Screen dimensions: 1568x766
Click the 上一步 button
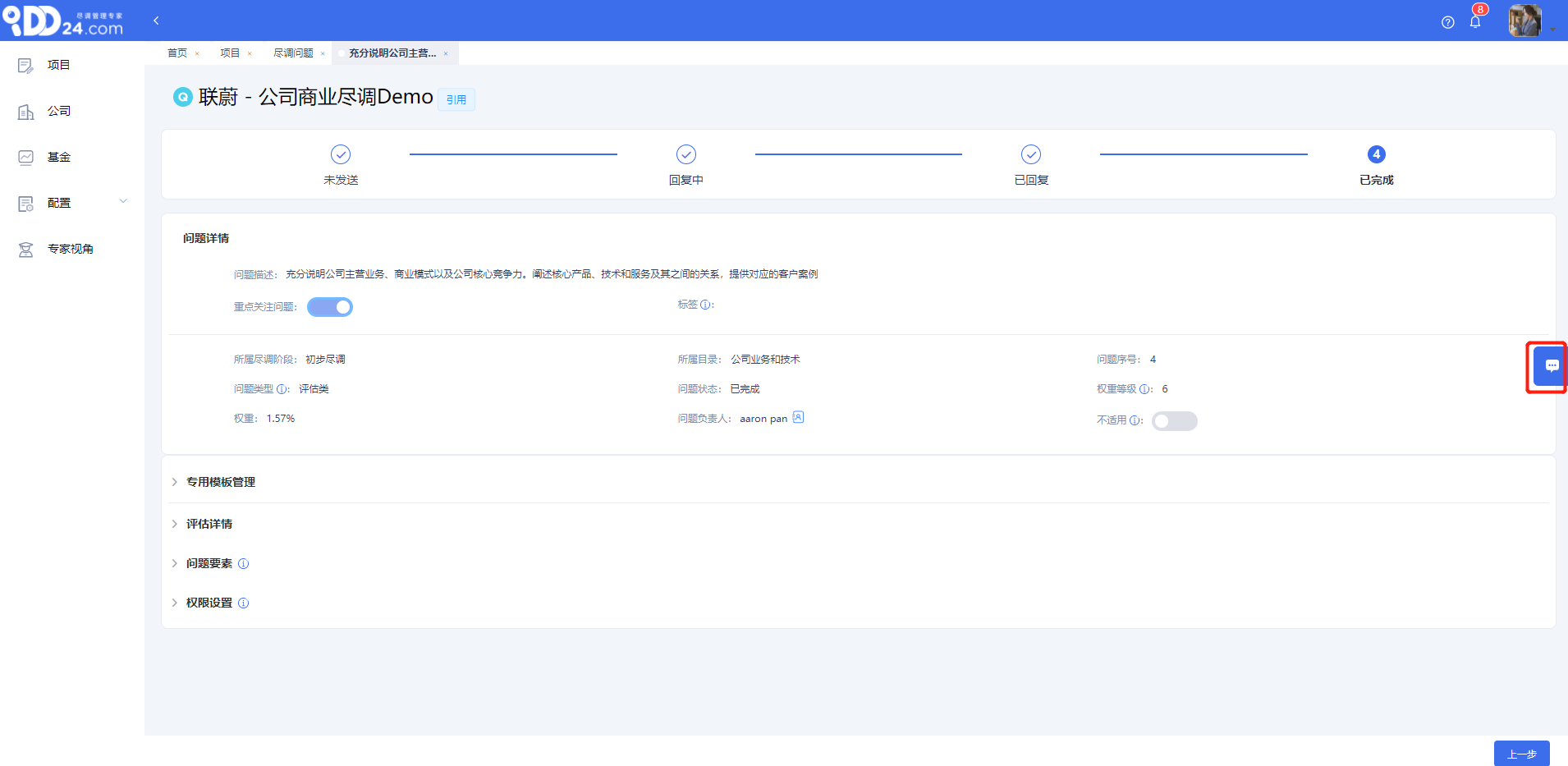1521,754
